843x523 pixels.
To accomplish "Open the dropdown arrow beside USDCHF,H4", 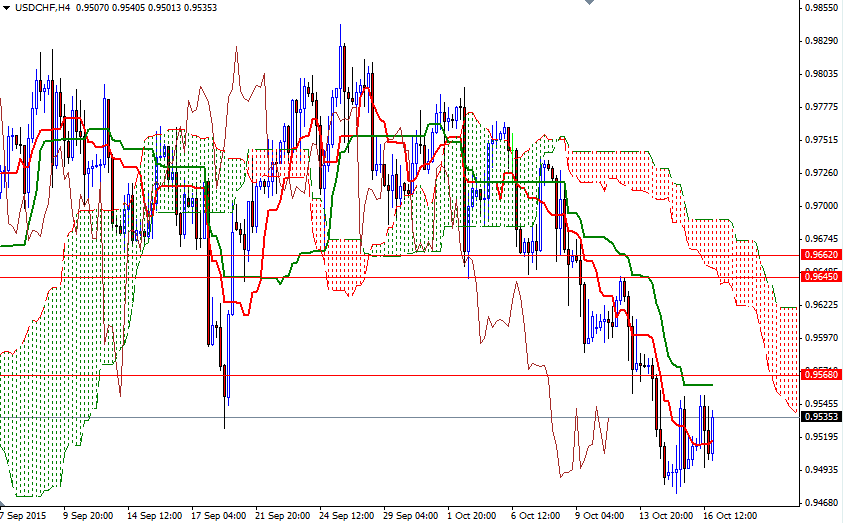I will (x=7, y=9).
